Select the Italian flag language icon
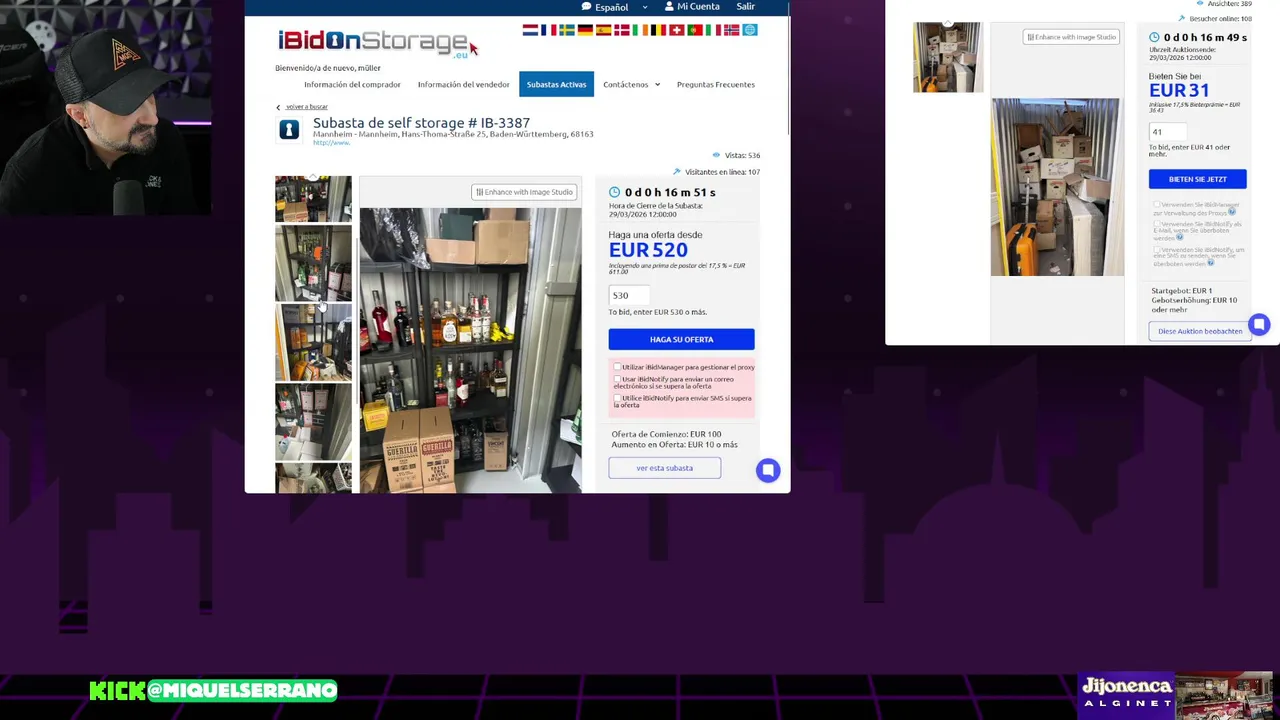 pos(713,30)
